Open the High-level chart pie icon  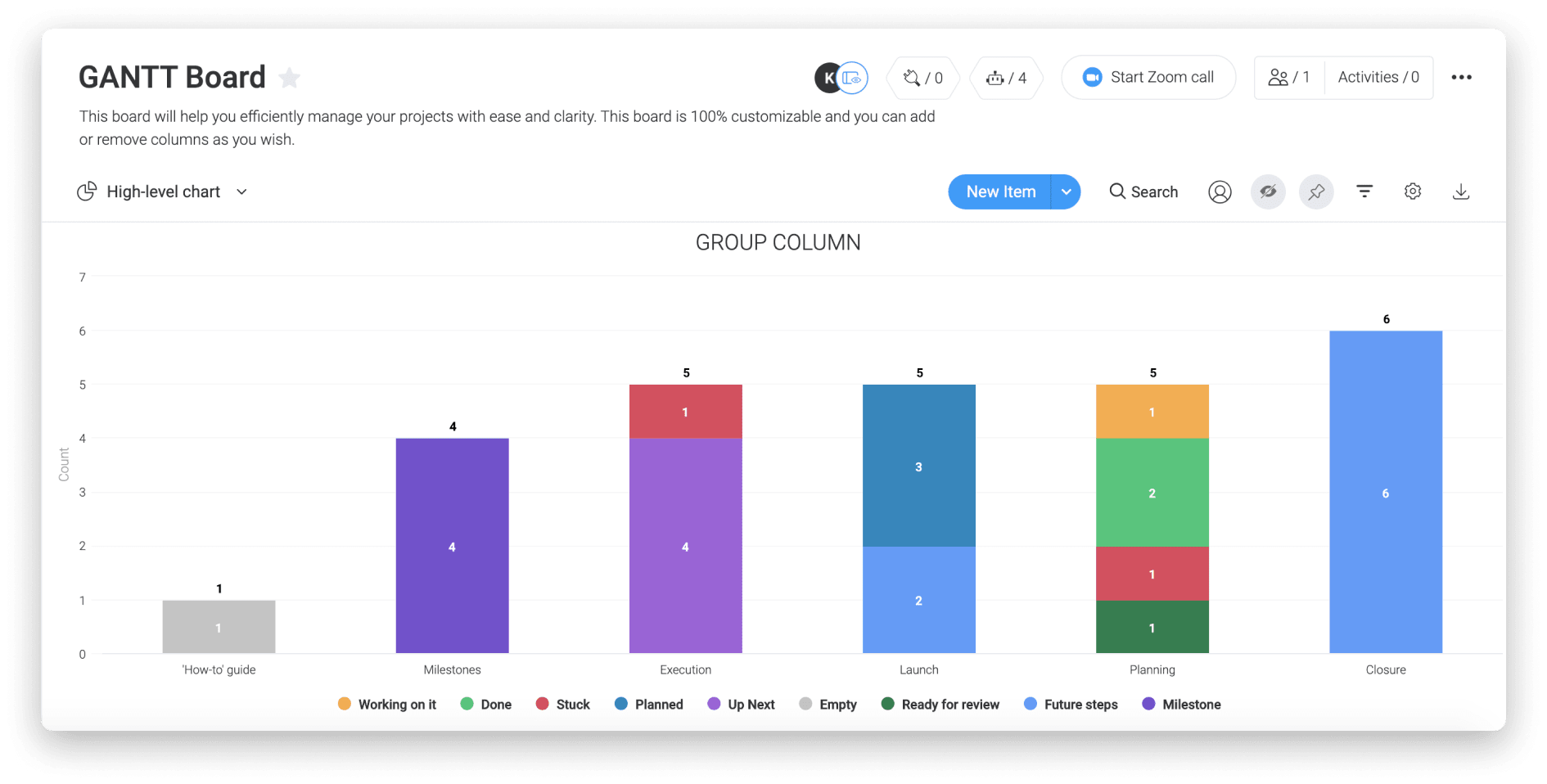click(87, 191)
